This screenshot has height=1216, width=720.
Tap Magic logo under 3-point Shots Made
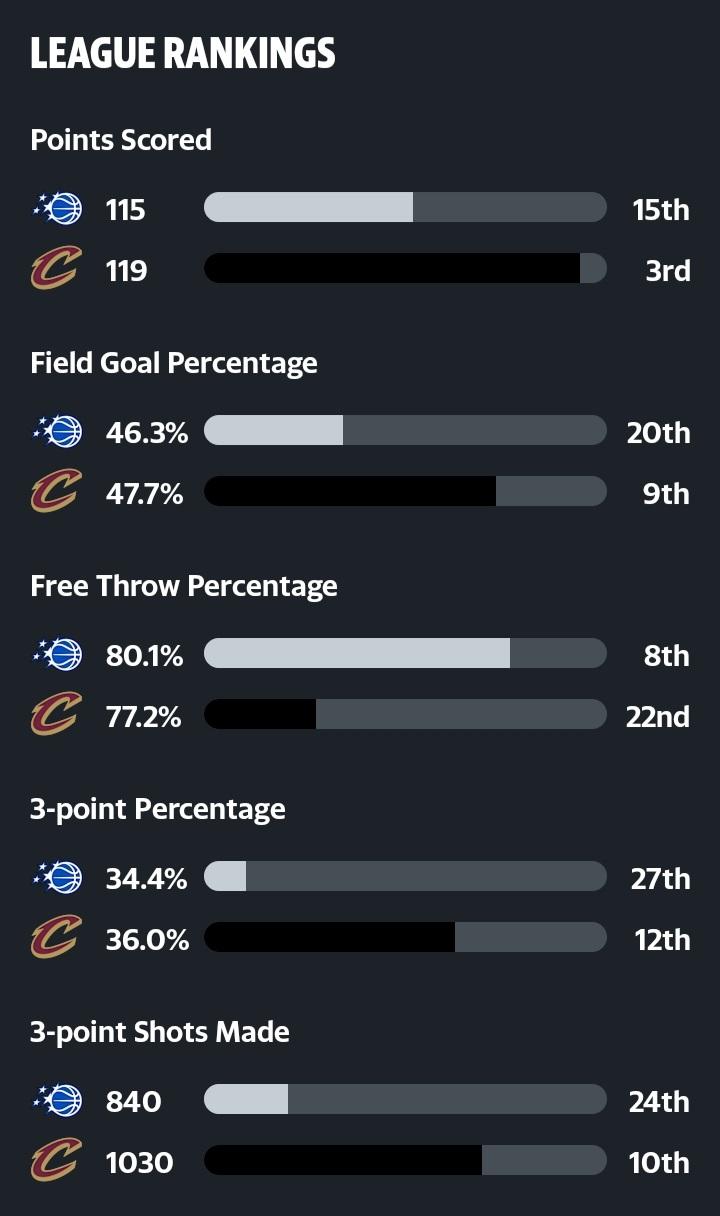click(x=58, y=1100)
